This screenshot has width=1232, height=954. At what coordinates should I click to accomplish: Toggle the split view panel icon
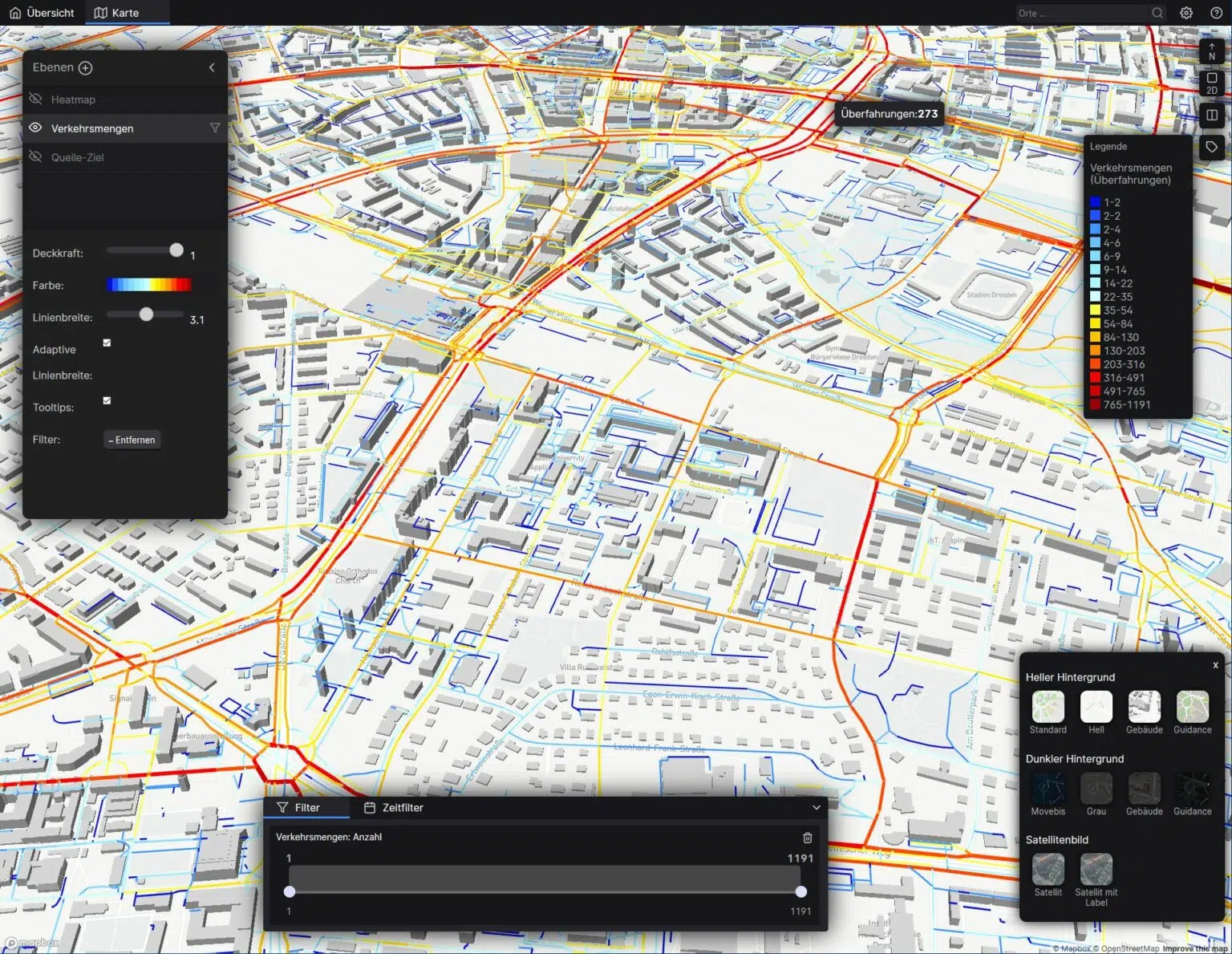1211,116
